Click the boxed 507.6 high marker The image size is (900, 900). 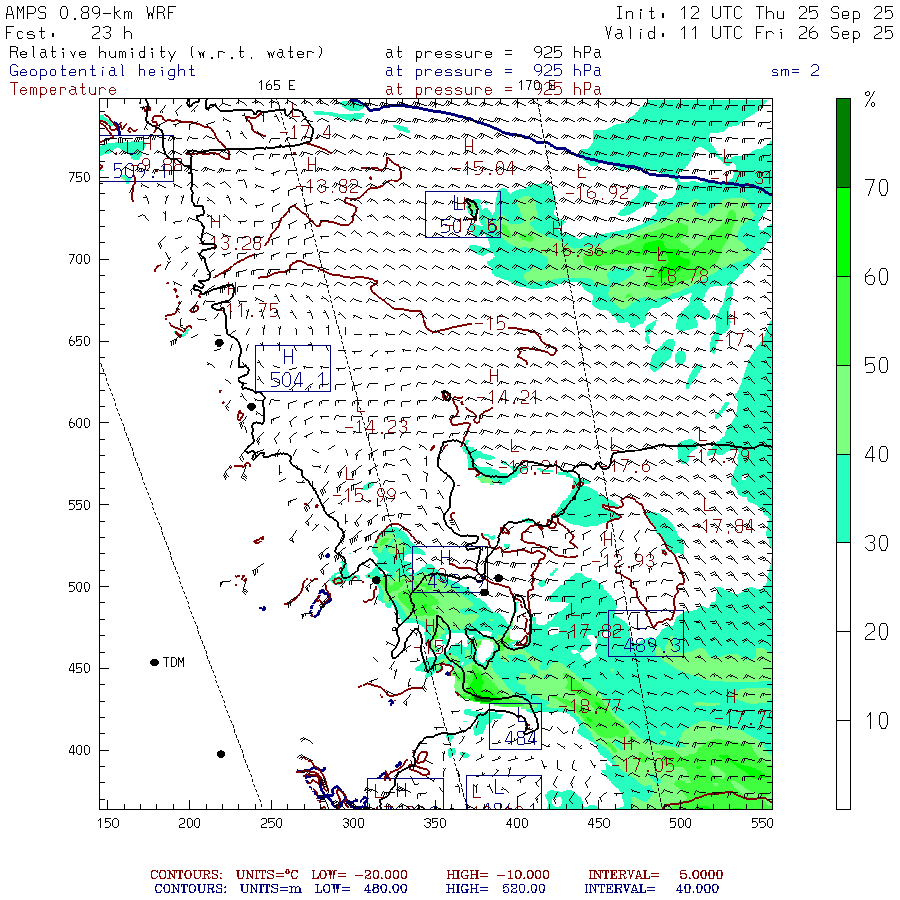[x=461, y=214]
